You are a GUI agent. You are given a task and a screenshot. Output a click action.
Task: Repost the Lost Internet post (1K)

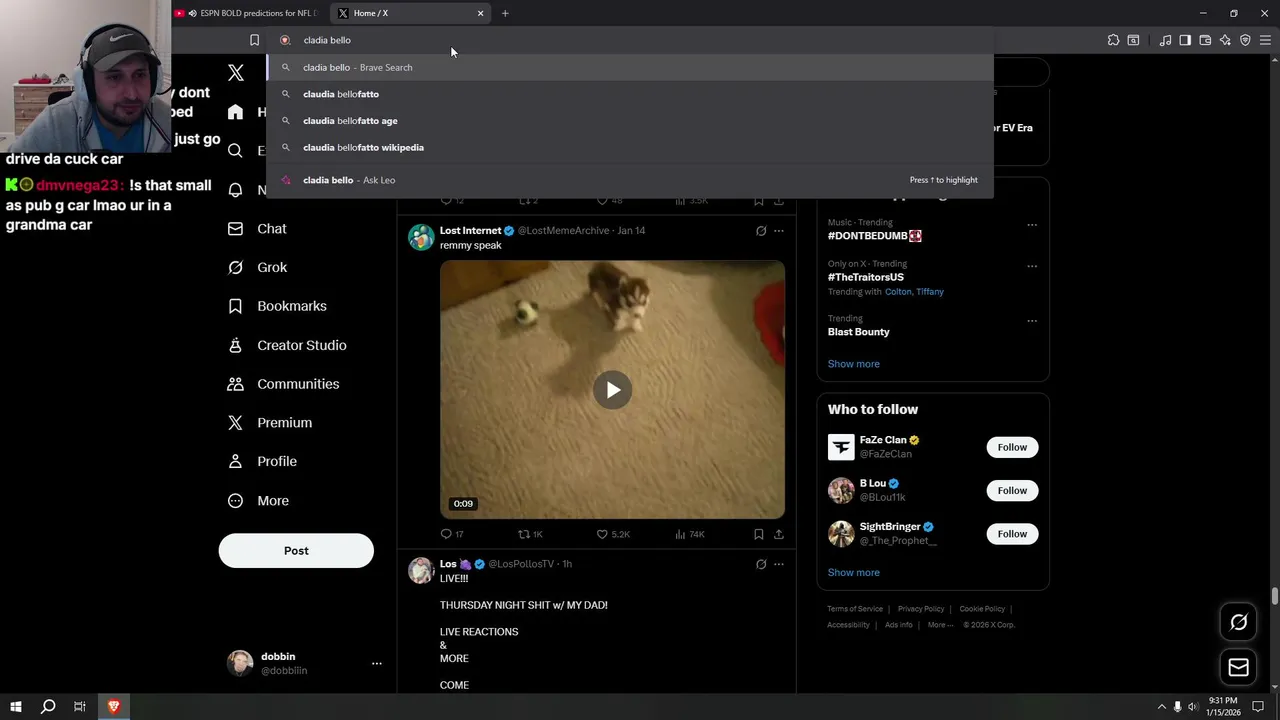(530, 534)
